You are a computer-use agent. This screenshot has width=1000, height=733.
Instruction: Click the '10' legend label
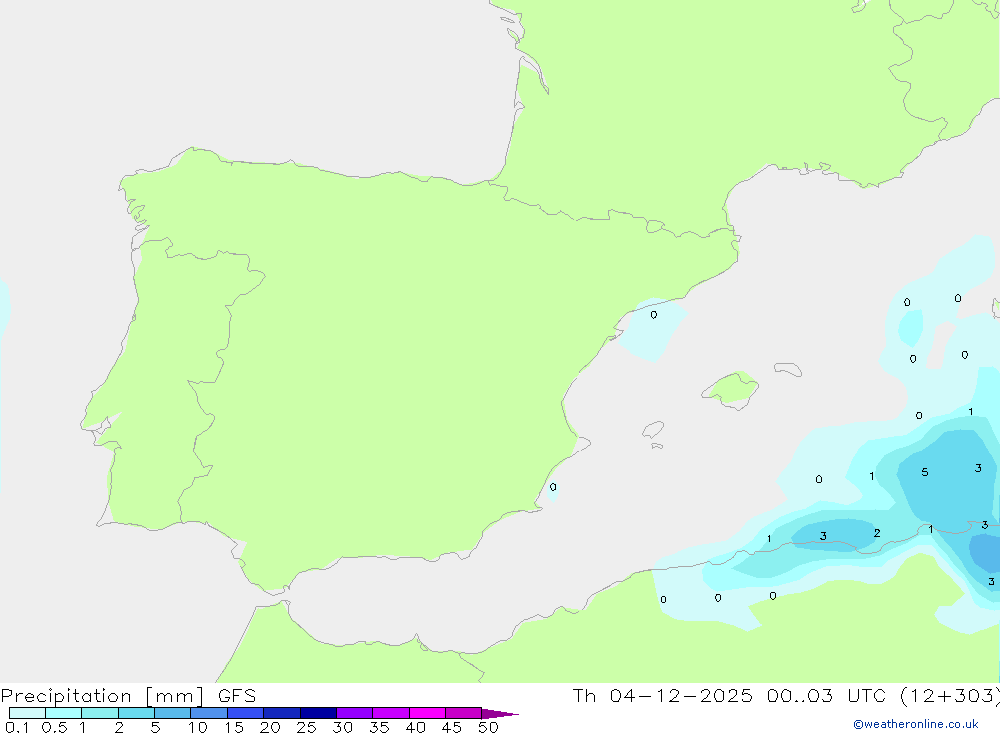pyautogui.click(x=197, y=727)
